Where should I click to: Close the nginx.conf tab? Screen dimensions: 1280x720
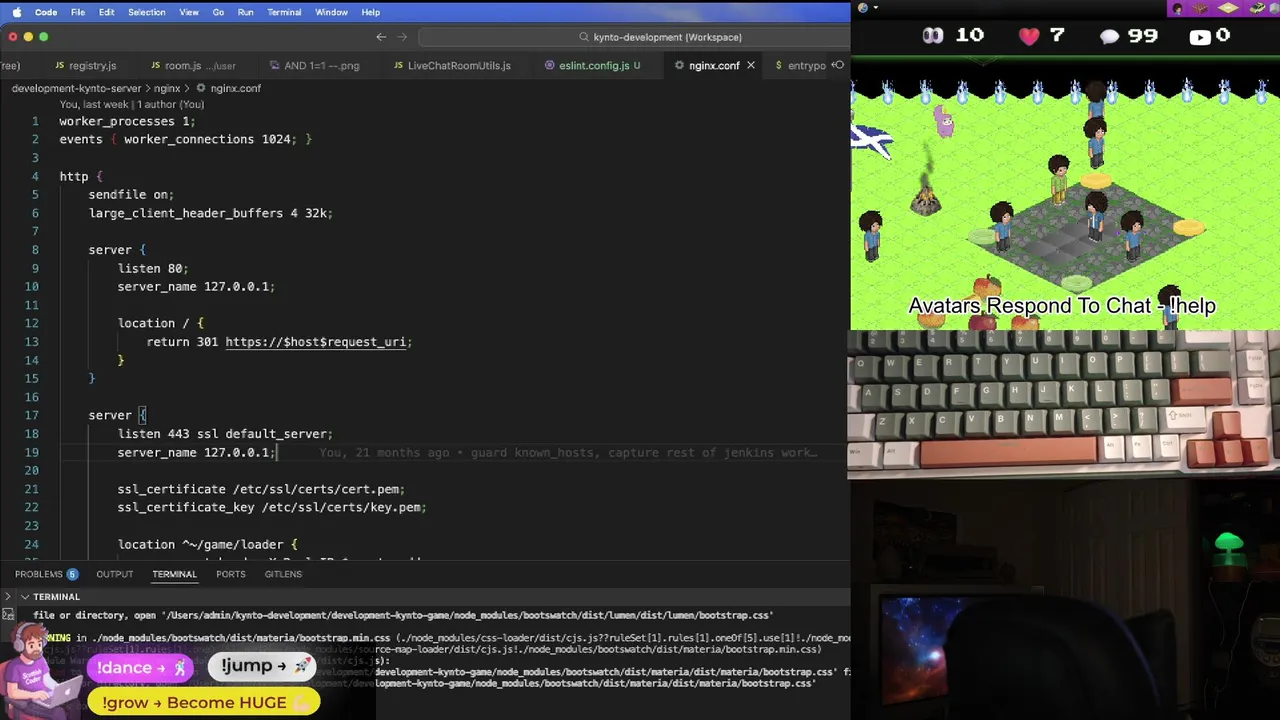(x=751, y=65)
